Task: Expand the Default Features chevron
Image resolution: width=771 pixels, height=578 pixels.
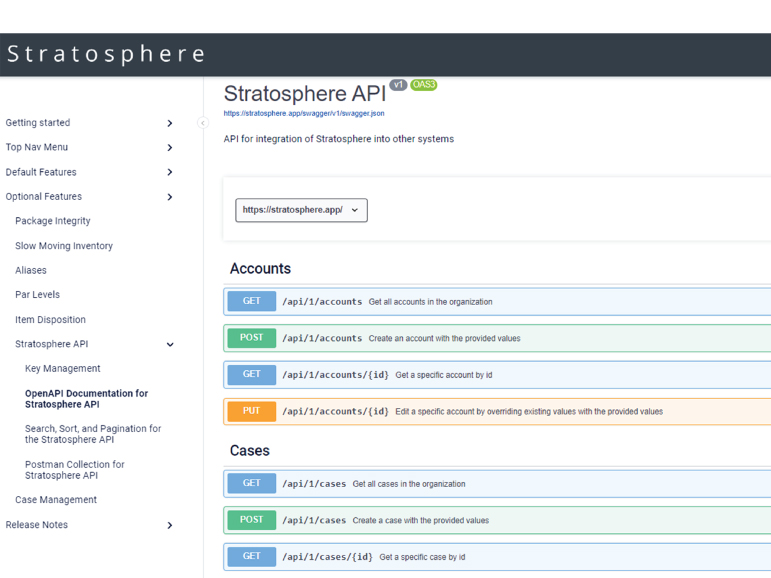Action: click(169, 172)
